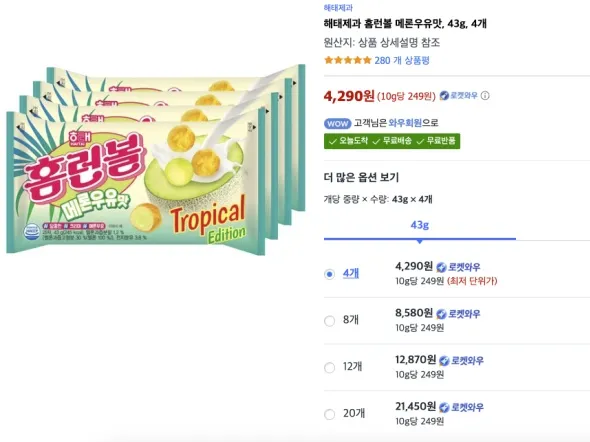The image size is (590, 442).
Task: Switch to the 43g weight tab
Action: click(420, 226)
